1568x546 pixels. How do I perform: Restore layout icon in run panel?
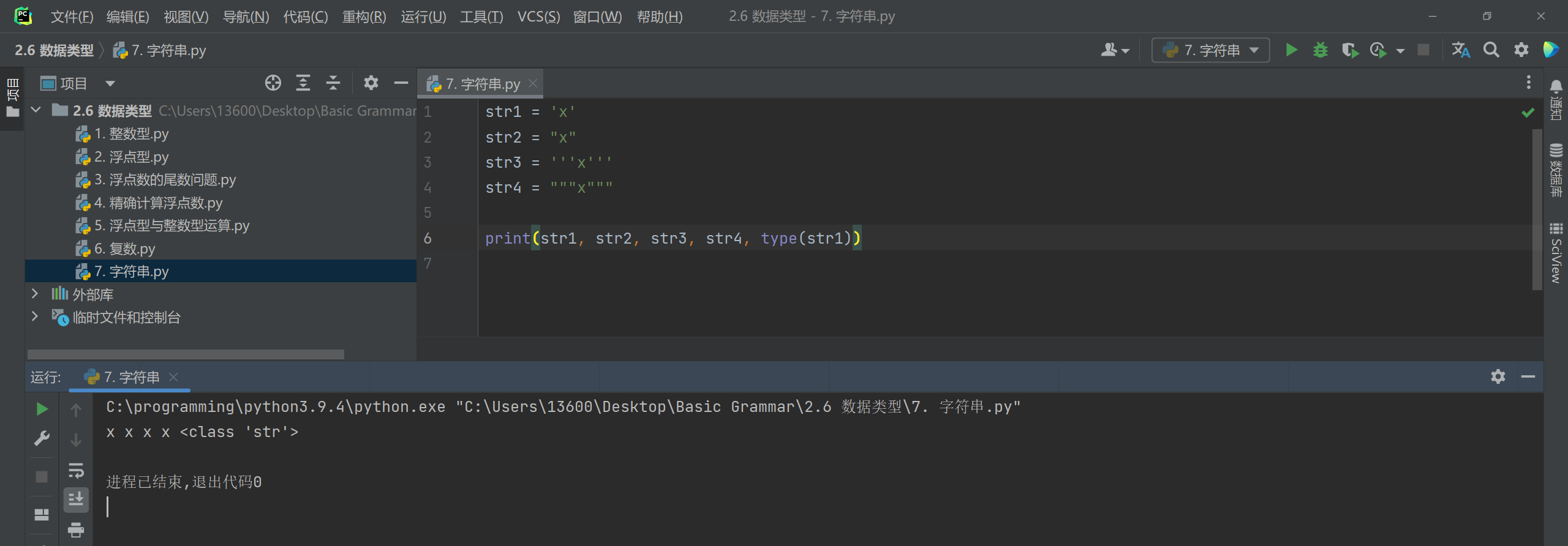42,514
